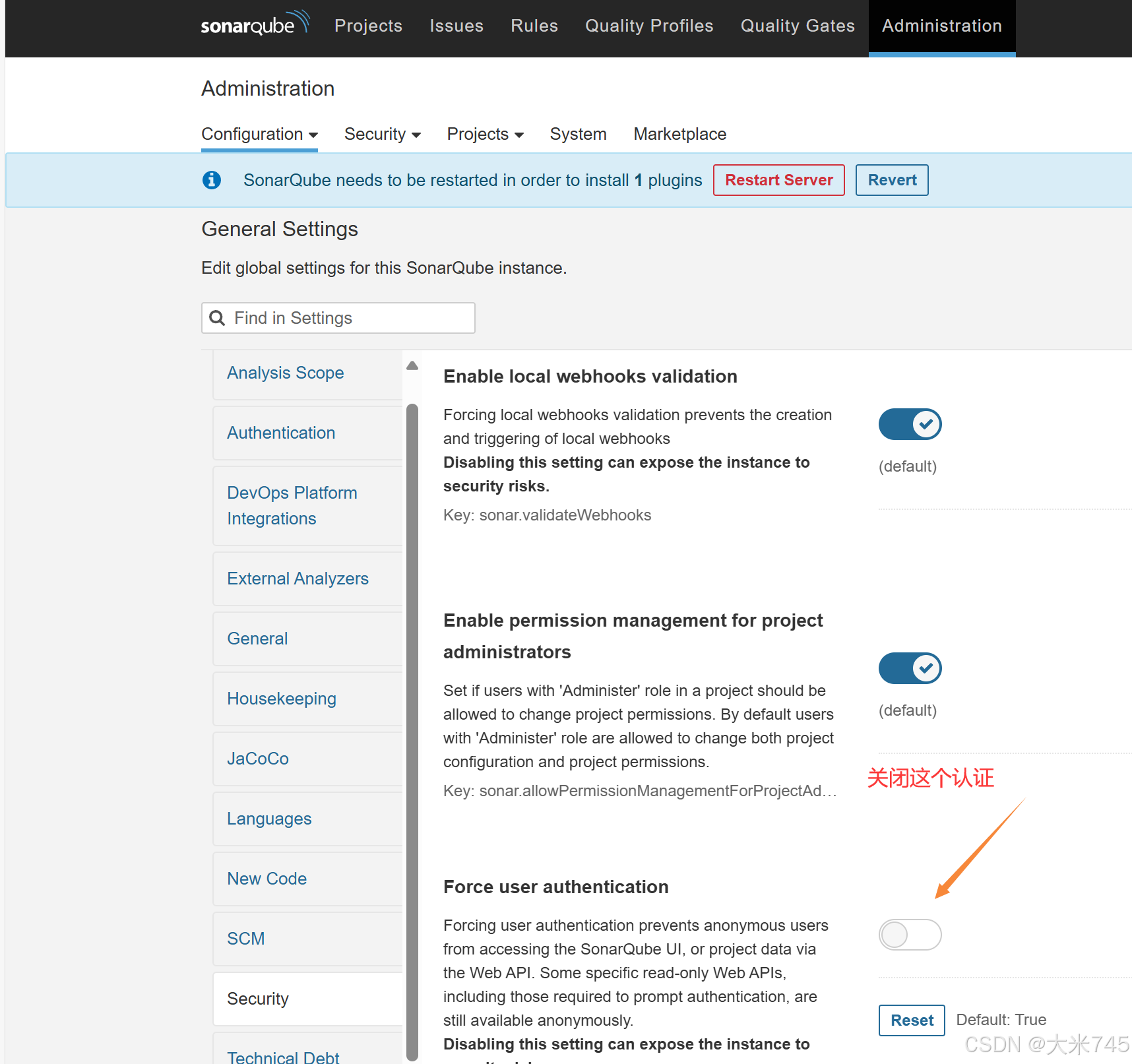
Task: Click the Force user authentication heading
Action: coord(556,887)
